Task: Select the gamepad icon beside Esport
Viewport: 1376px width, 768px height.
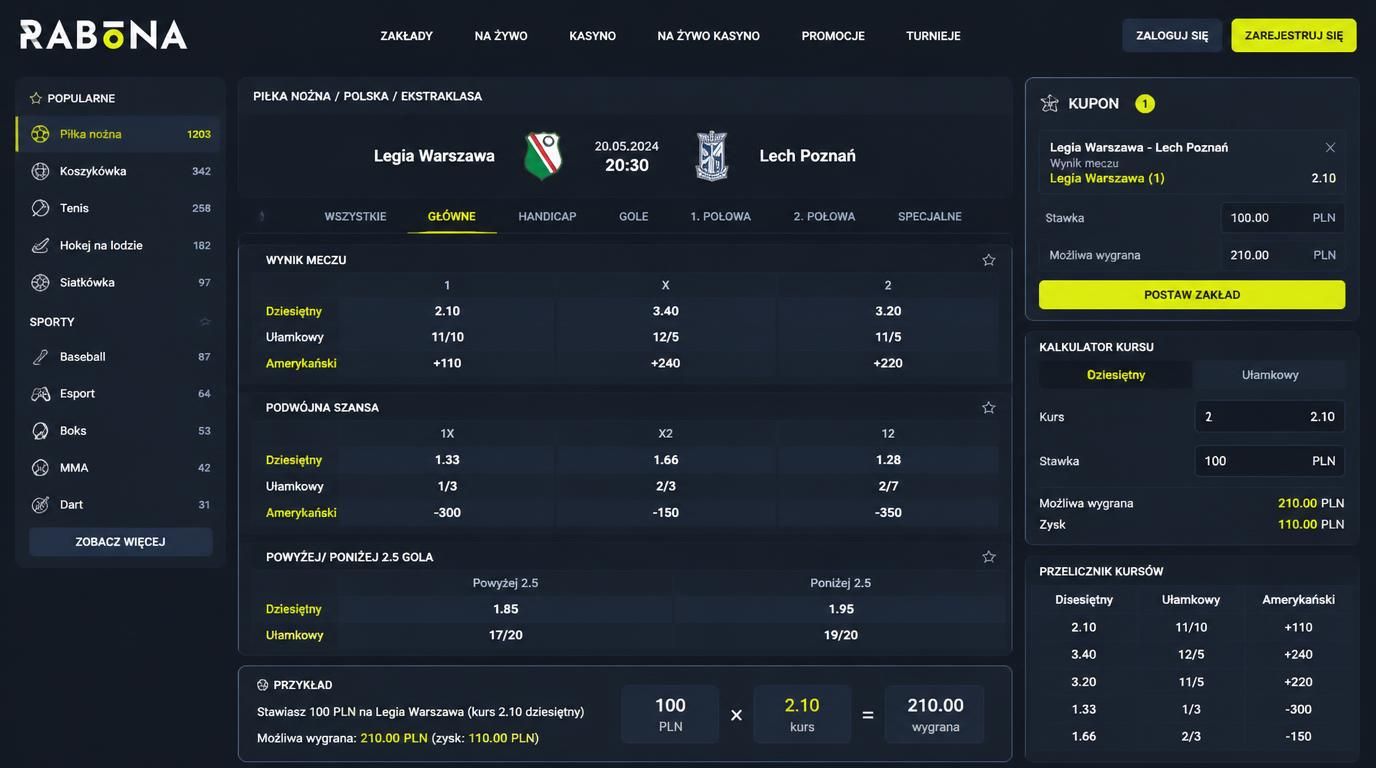Action: [40, 393]
